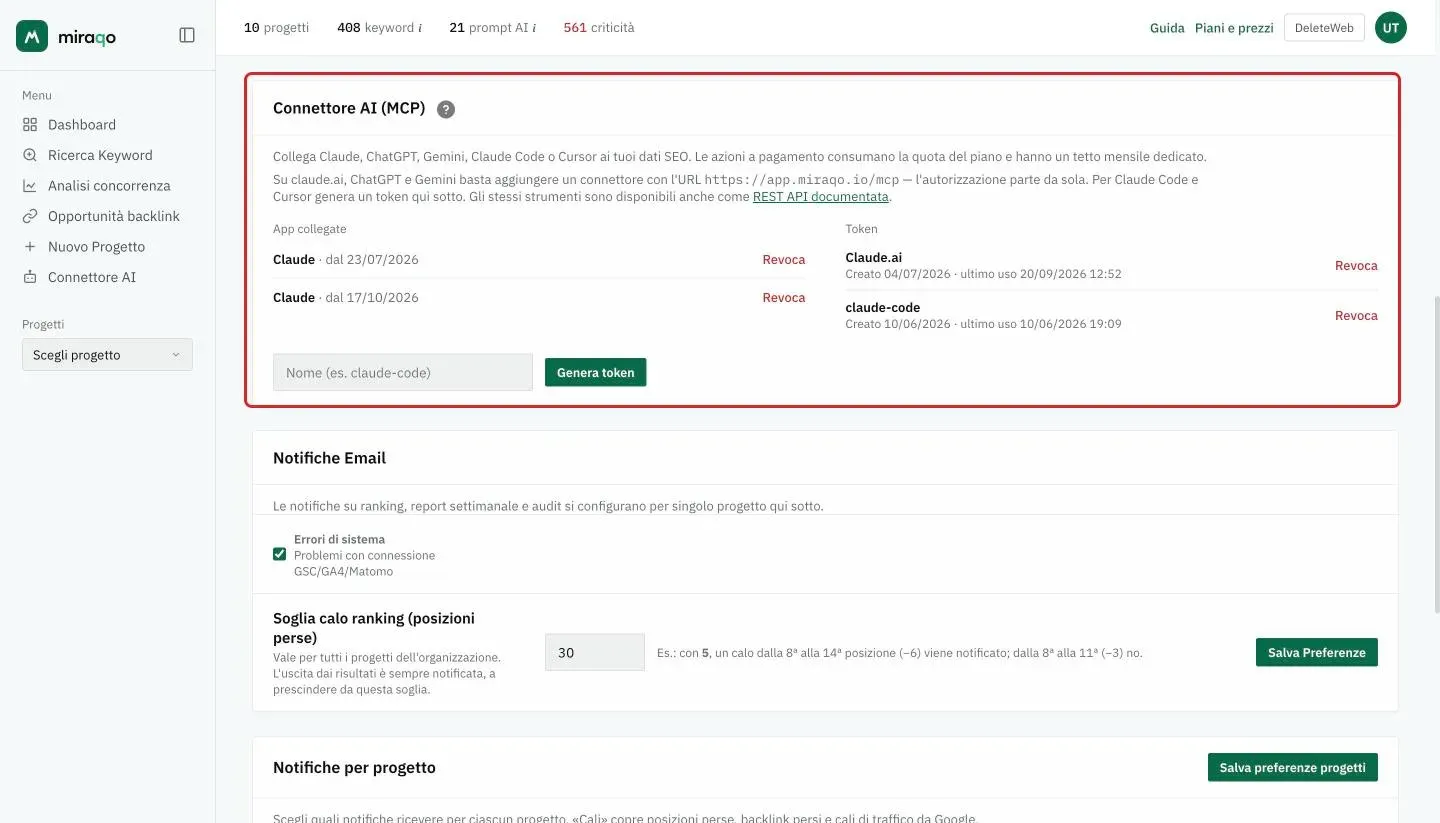Open the Guida link in header
Screen dimensions: 1440x823
1167,28
